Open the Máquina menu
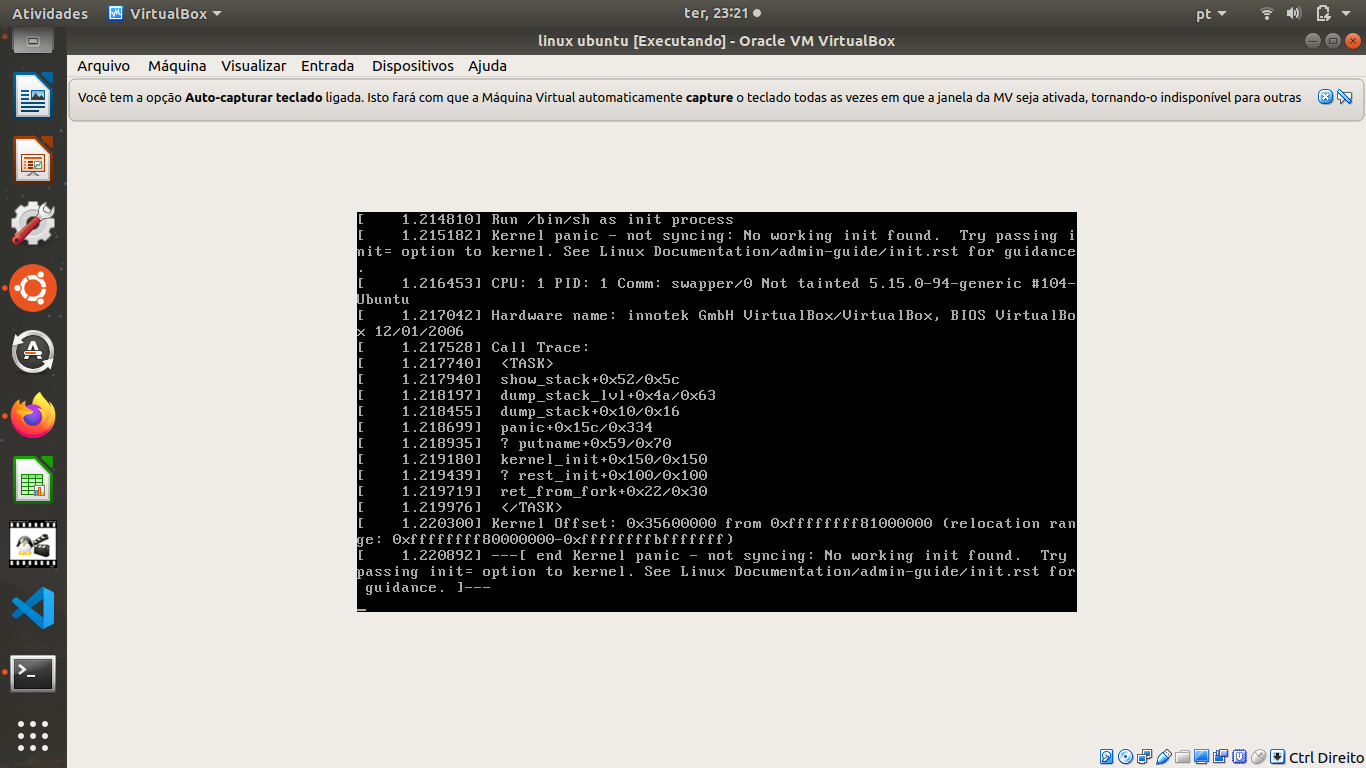Screen dimensions: 1366x768 [x=177, y=66]
